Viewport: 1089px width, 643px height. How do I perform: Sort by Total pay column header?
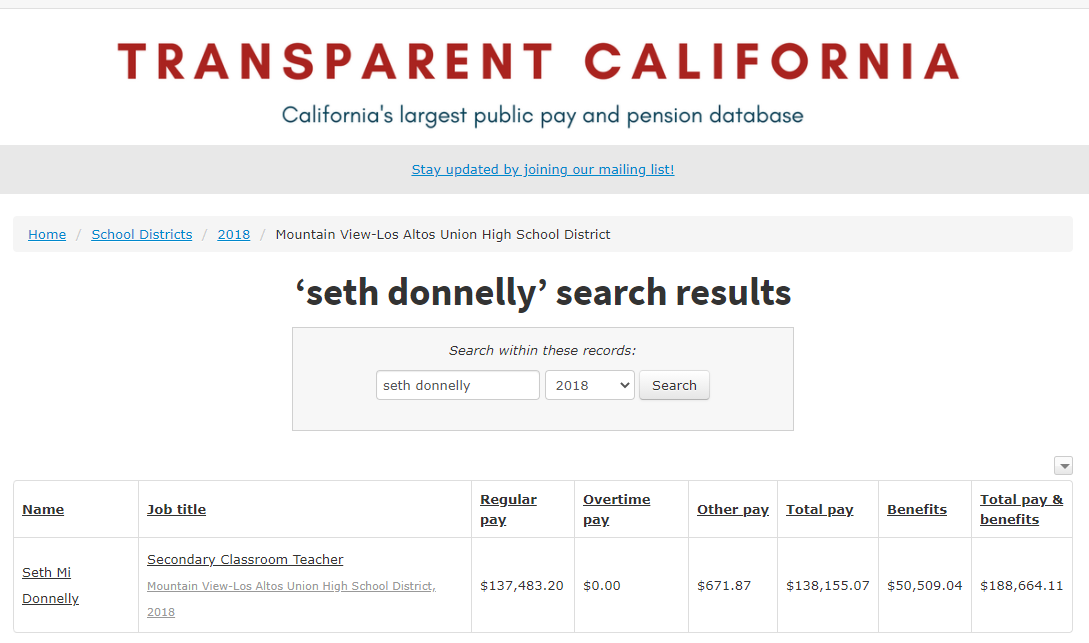tap(819, 510)
